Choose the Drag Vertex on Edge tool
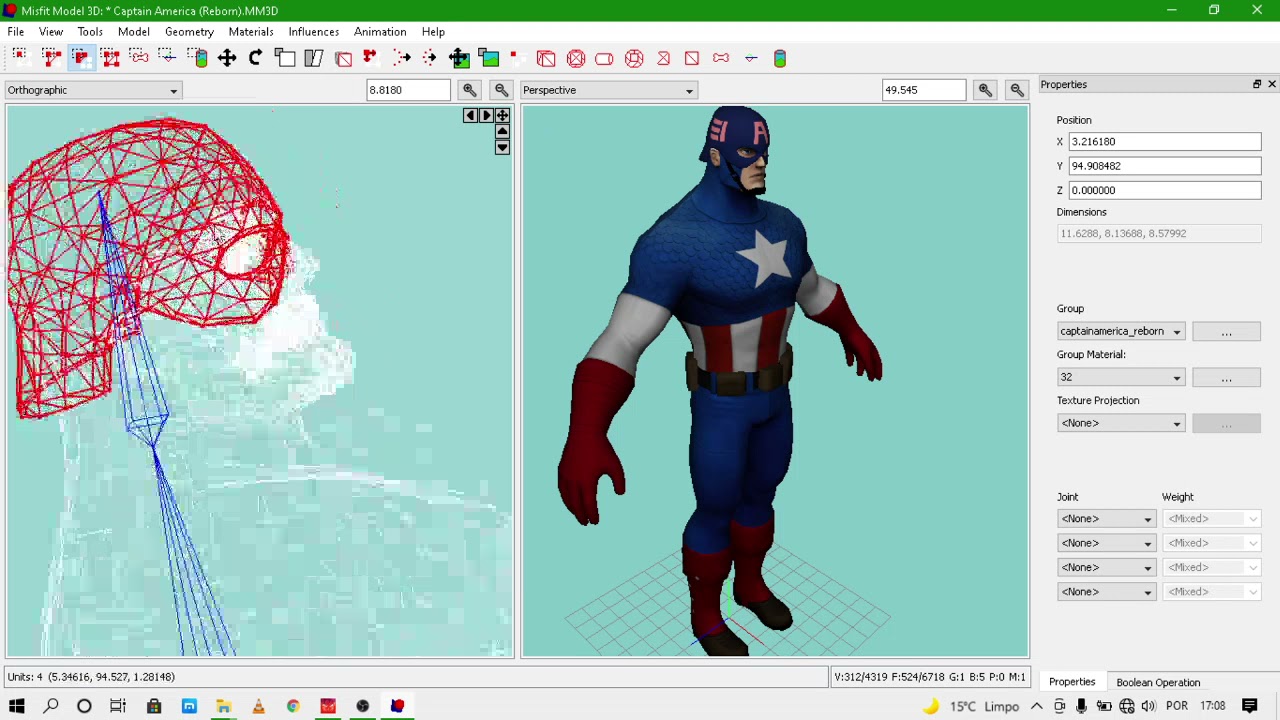This screenshot has height=720, width=1280. point(371,58)
